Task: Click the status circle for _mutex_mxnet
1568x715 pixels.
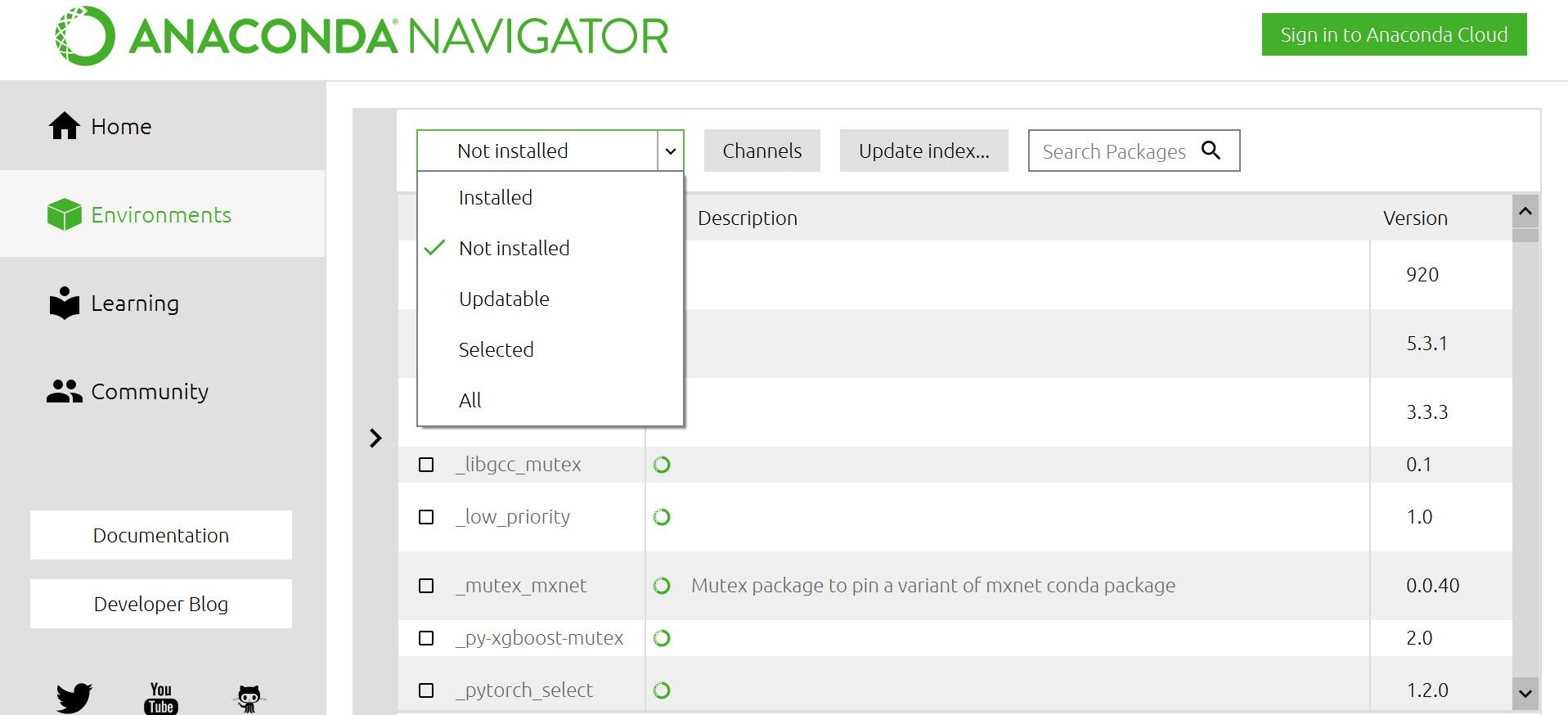Action: tap(662, 586)
